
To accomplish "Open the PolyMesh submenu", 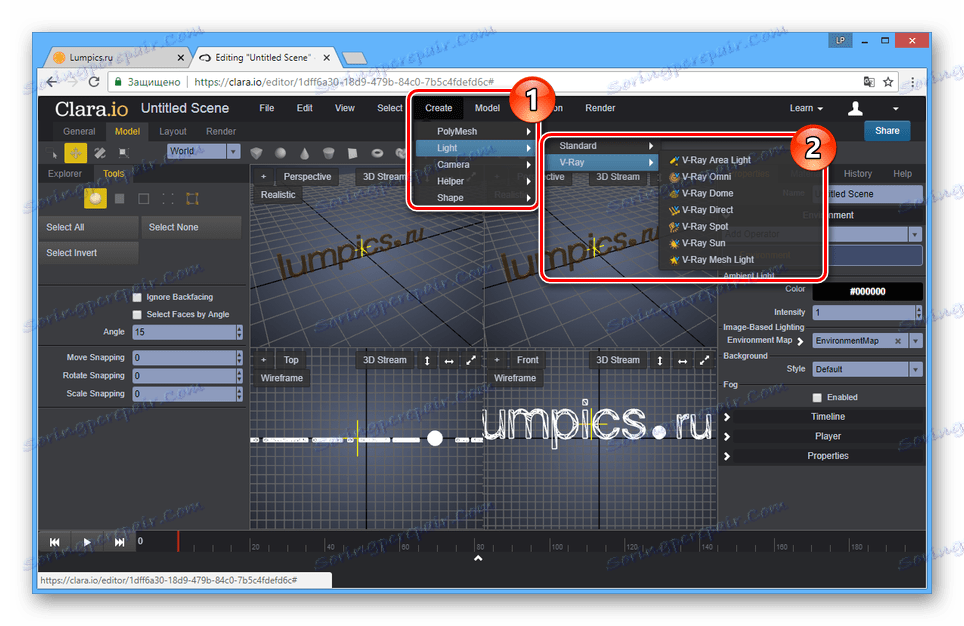I will click(x=475, y=132).
